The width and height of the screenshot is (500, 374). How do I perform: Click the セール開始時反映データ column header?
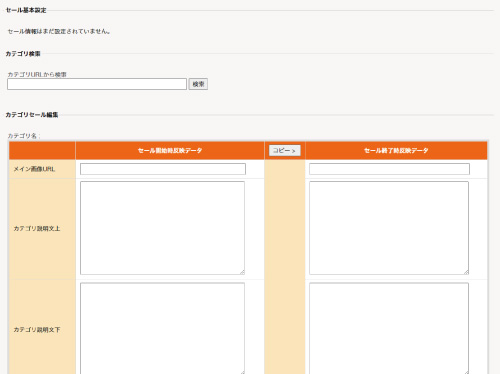pos(170,150)
